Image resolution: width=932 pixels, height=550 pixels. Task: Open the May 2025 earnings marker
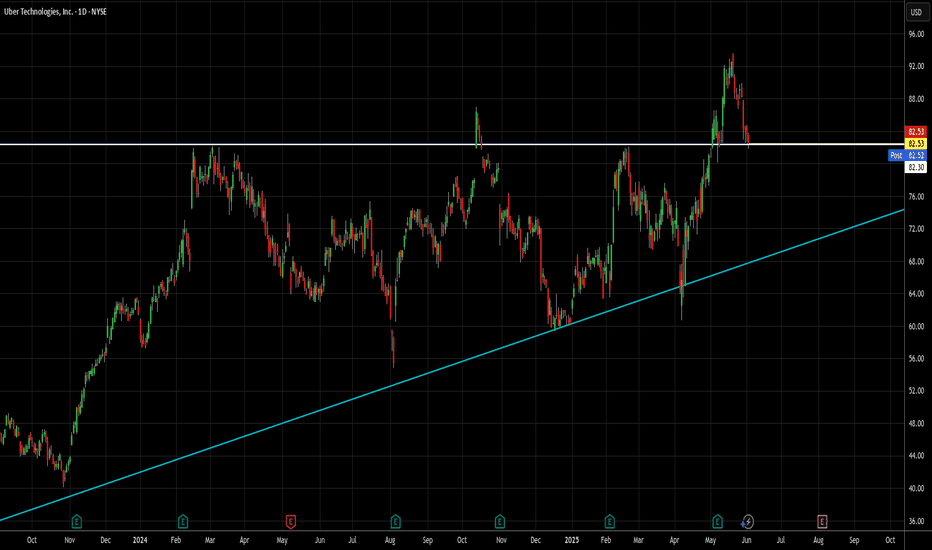click(x=717, y=522)
